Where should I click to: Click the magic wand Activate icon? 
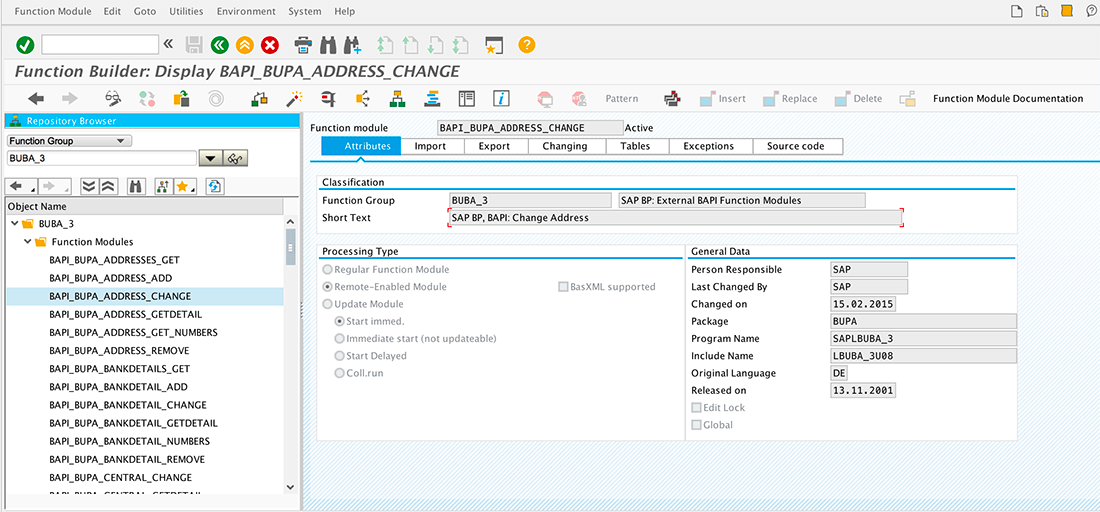(294, 98)
